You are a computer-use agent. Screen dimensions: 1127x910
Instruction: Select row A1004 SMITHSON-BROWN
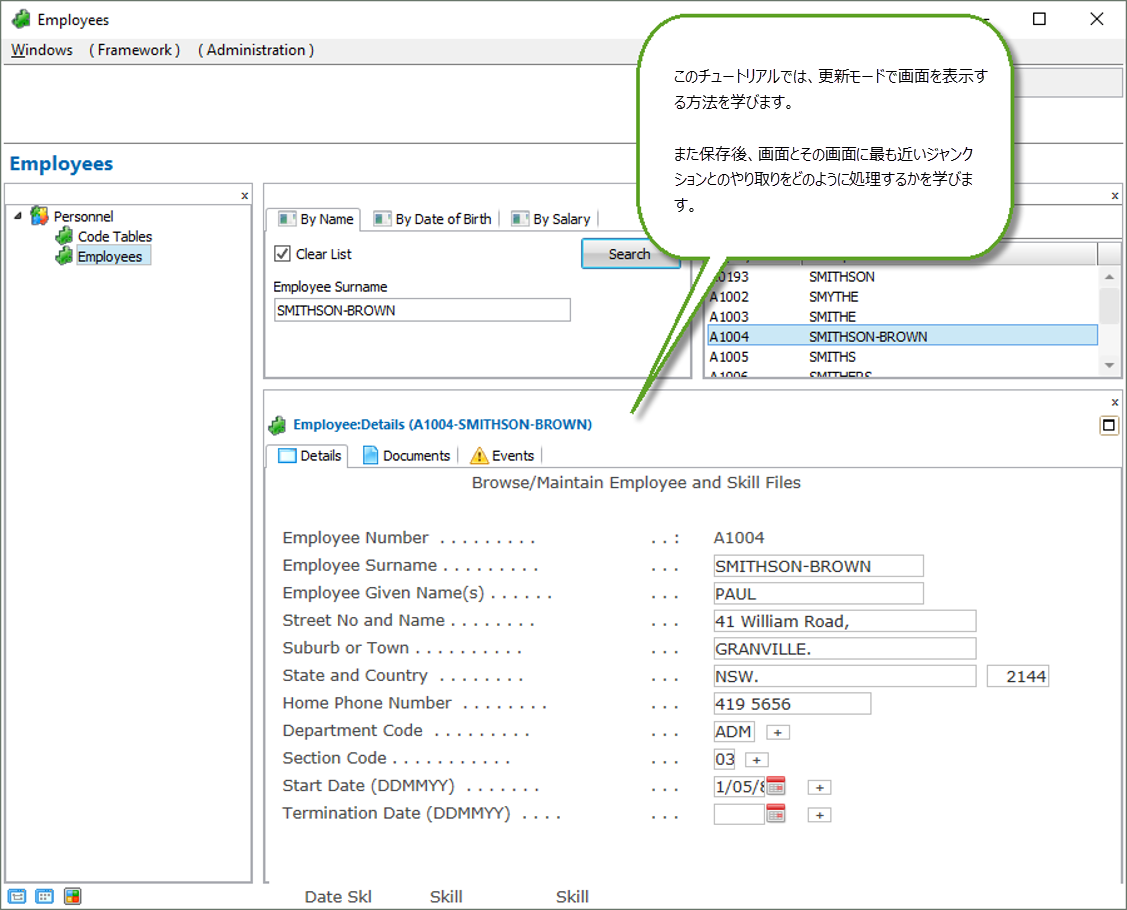903,336
